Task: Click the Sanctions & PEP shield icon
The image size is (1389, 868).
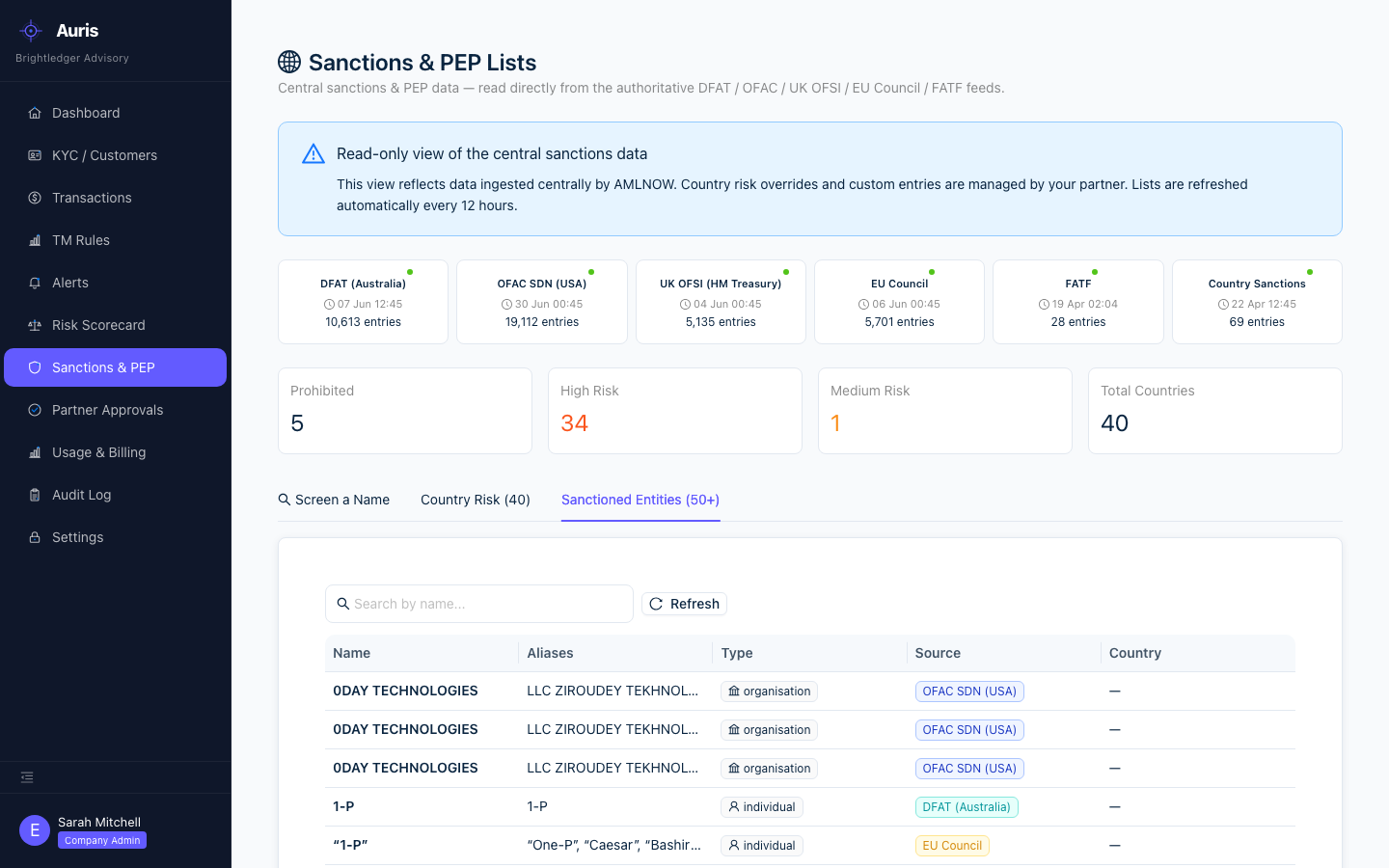Action: pos(35,367)
